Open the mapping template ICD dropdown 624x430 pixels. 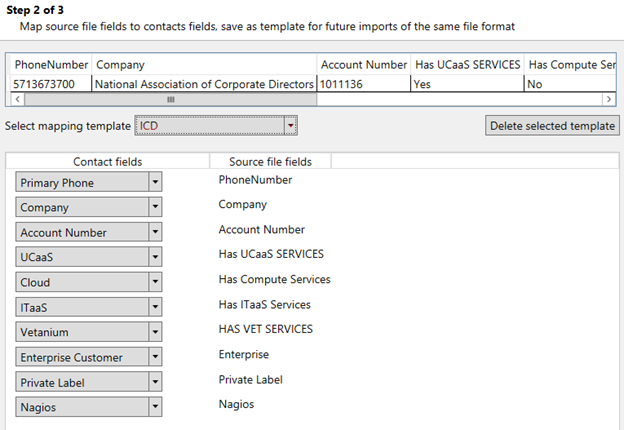pyautogui.click(x=290, y=126)
